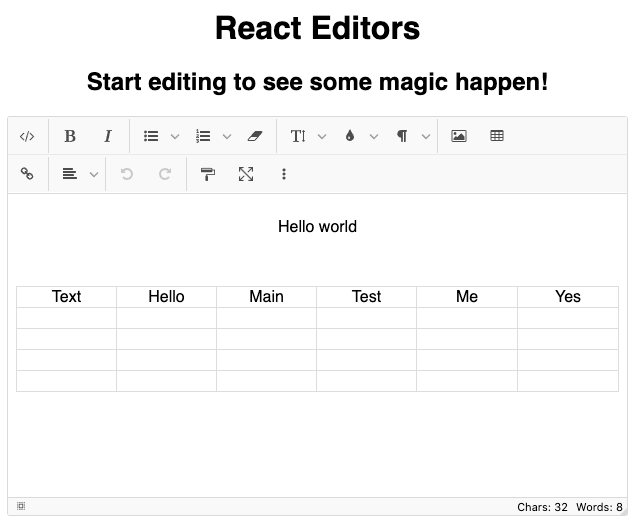Expand the font size dropdown arrow
Screen dimensions: 635x532
click(x=322, y=136)
